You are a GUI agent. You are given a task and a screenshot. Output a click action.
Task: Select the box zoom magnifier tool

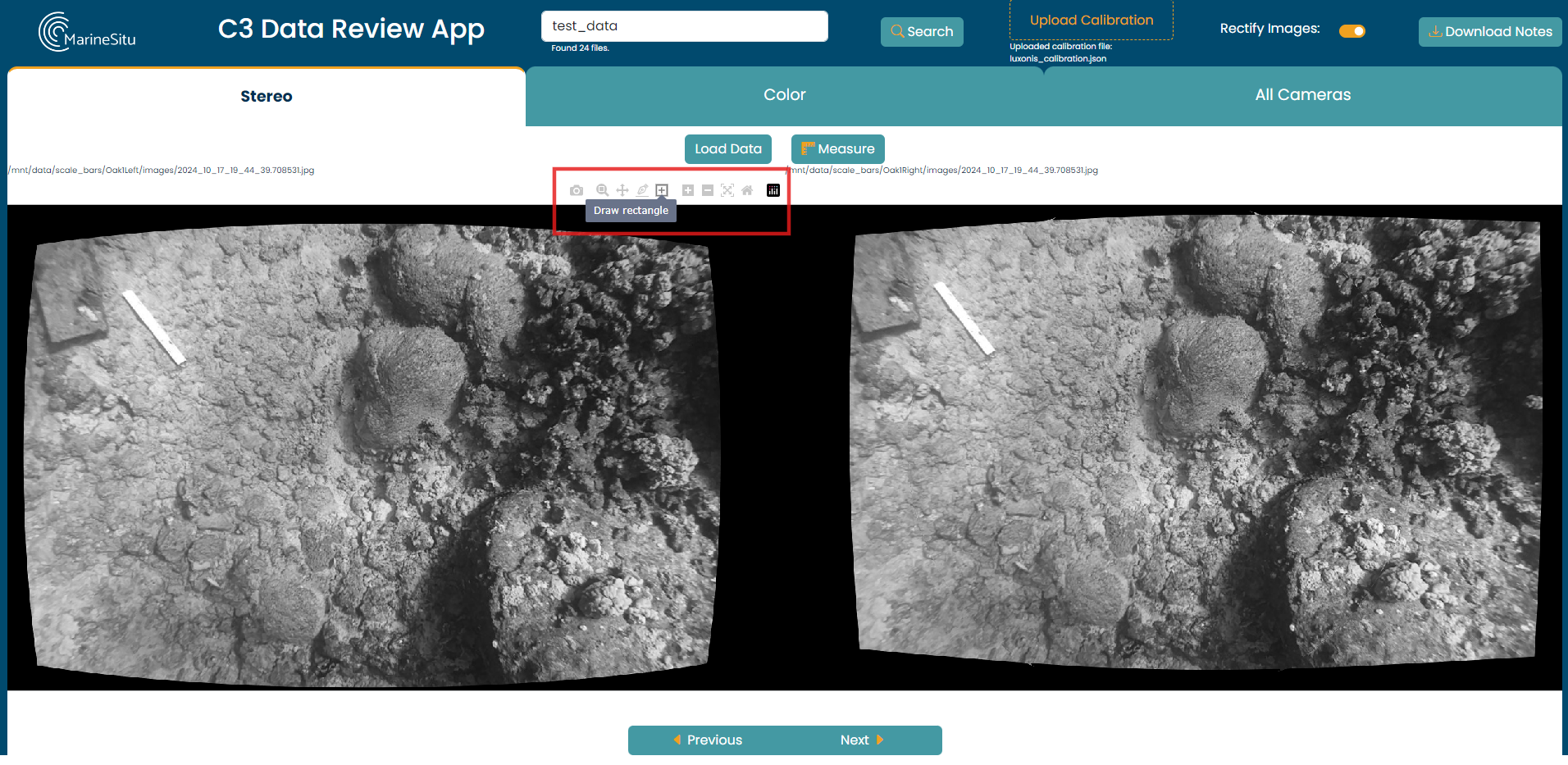click(x=602, y=190)
